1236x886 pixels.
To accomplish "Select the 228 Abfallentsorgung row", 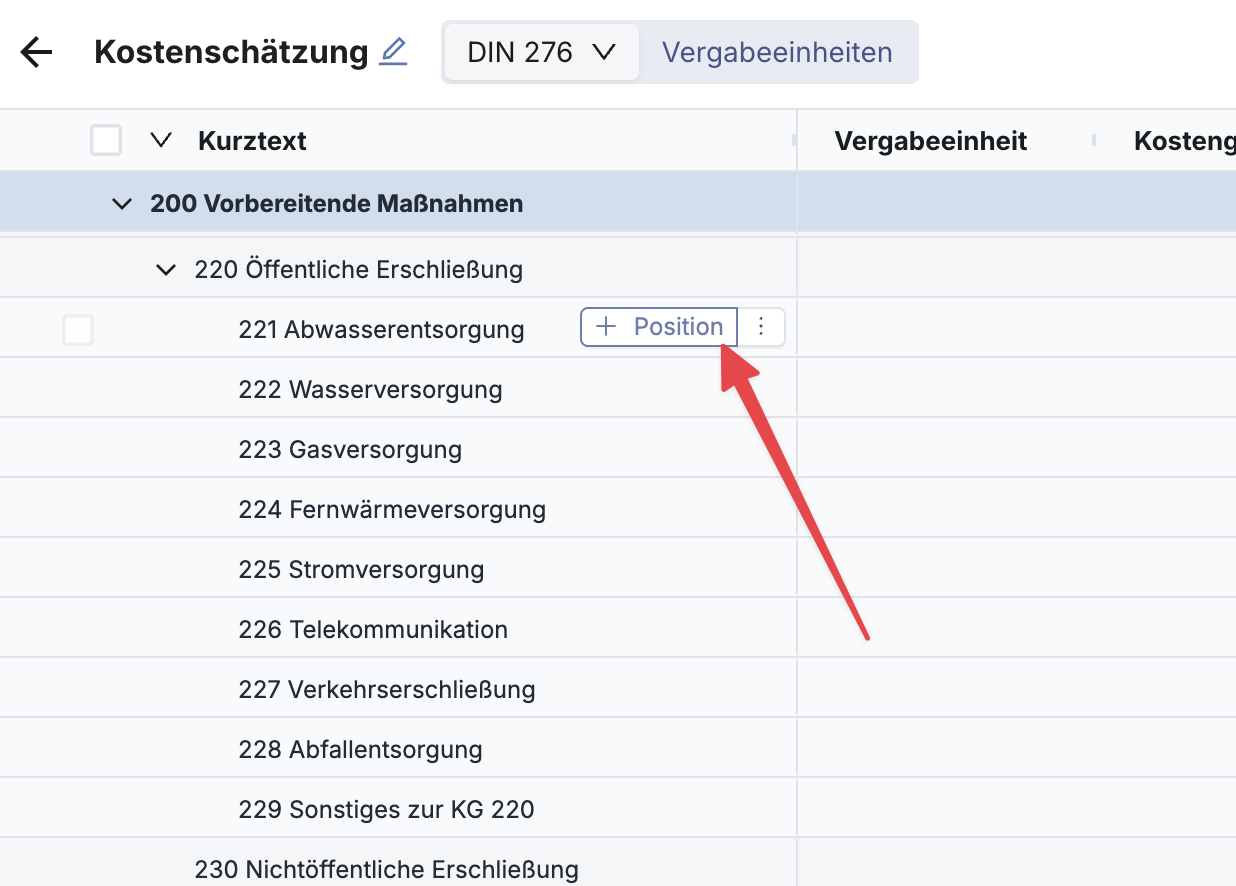I will tap(360, 749).
